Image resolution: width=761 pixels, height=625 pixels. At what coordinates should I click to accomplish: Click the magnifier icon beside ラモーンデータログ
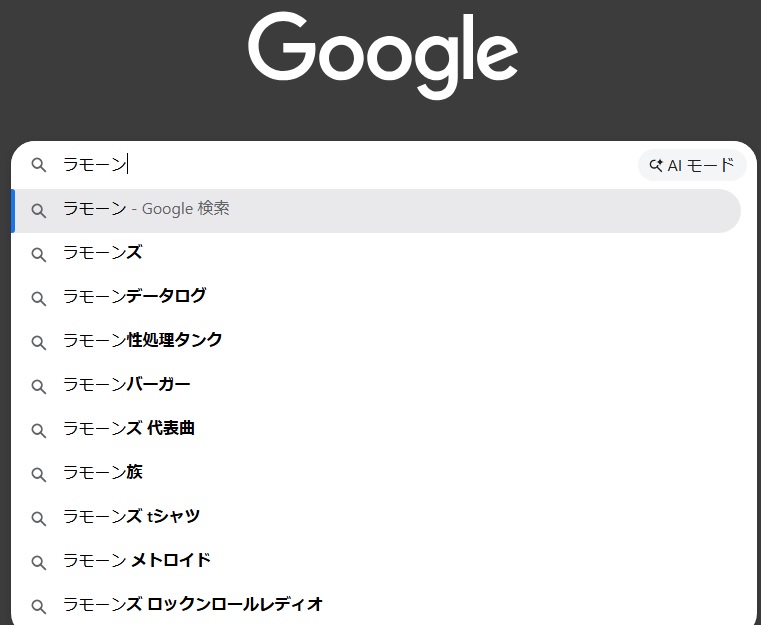[39, 298]
